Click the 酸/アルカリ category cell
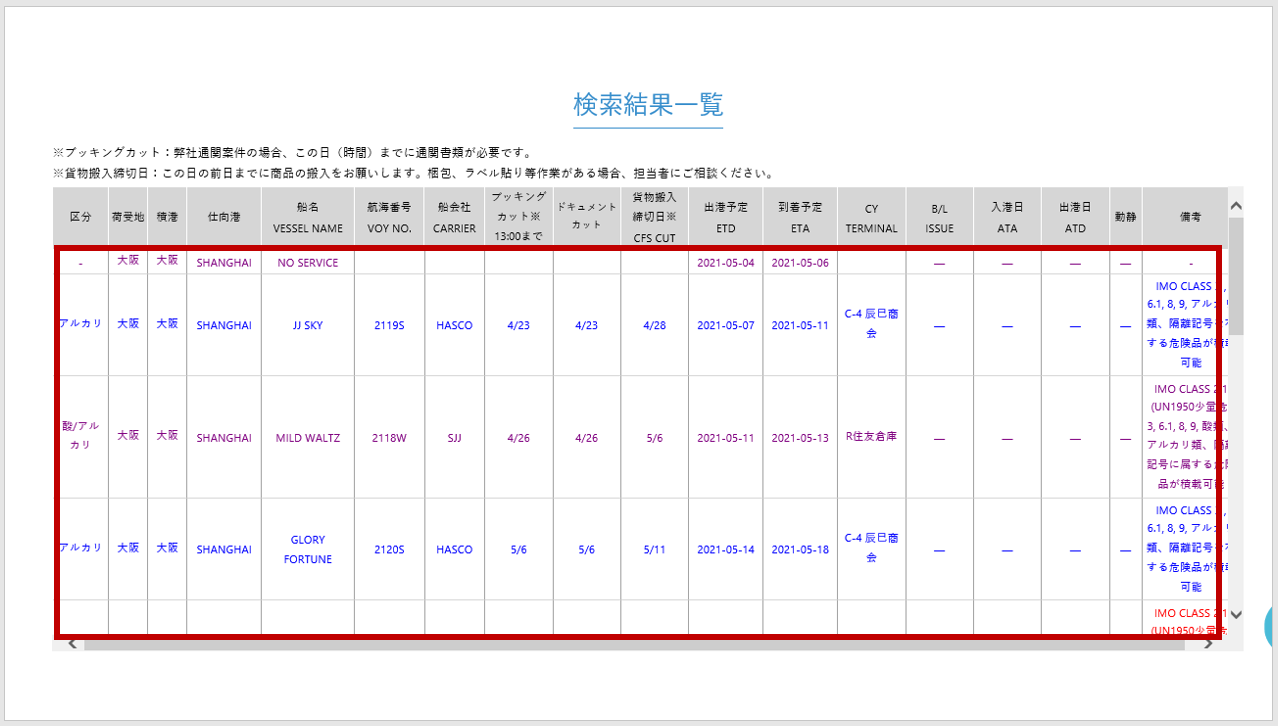The width and height of the screenshot is (1278, 726). 81,436
